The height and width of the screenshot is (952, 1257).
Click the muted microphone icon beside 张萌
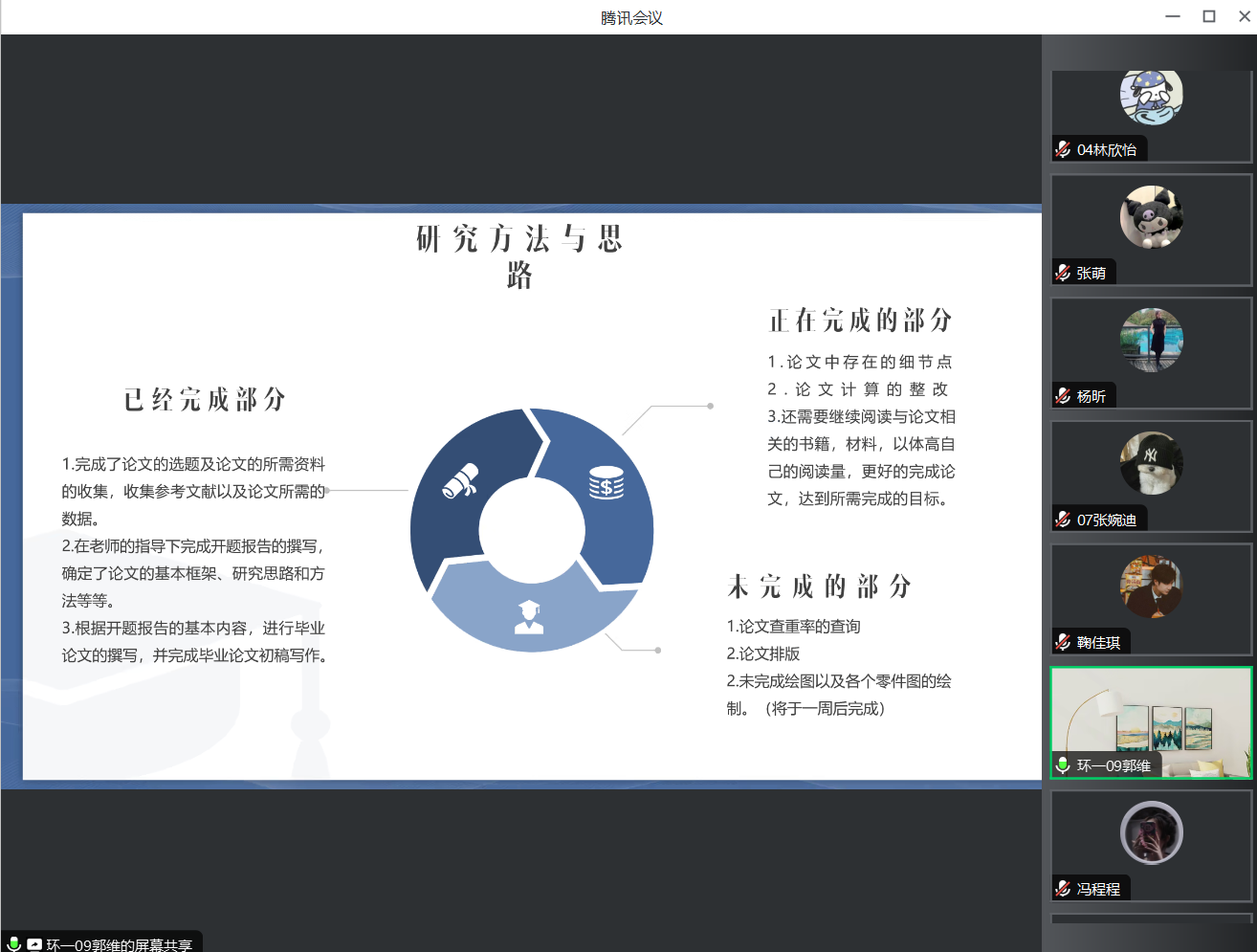click(x=1063, y=273)
